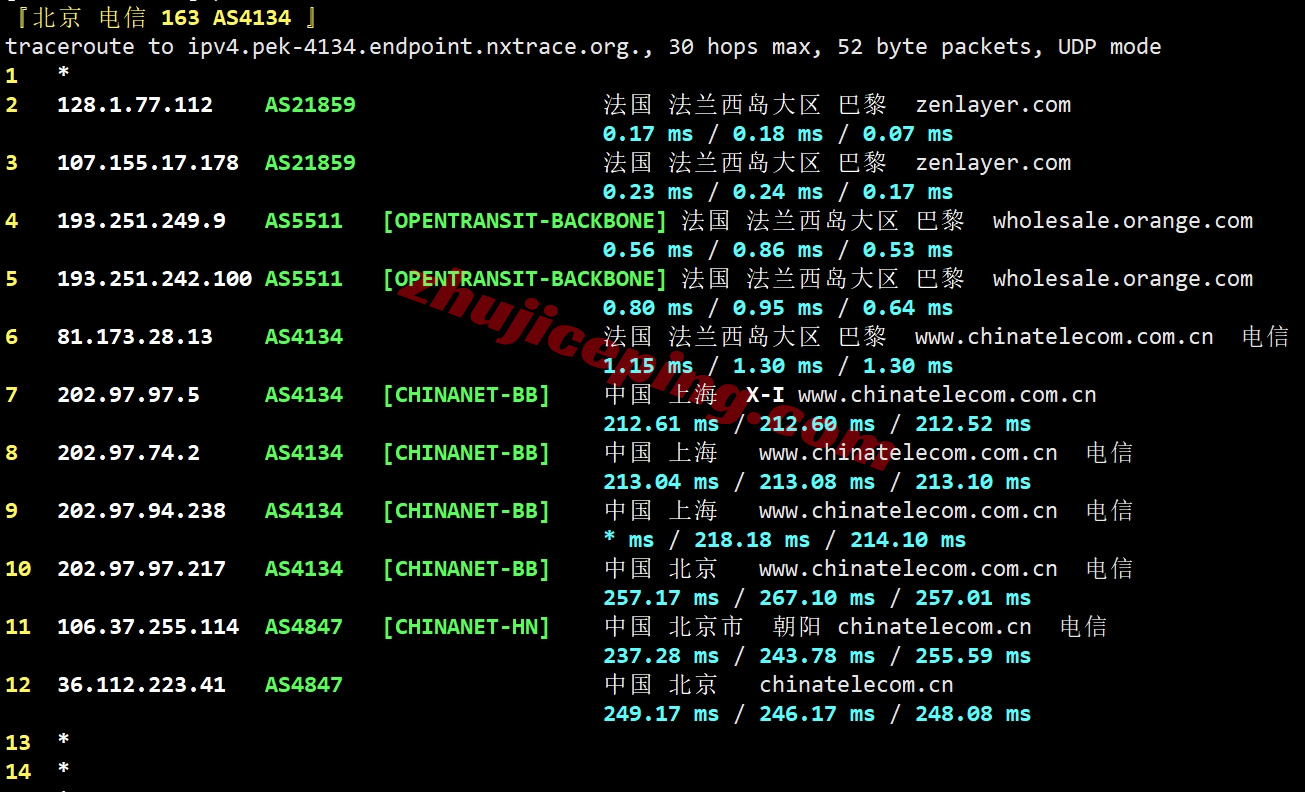The image size is (1305, 792).
Task: Click the latency value '249.17 ms'
Action: point(661,714)
